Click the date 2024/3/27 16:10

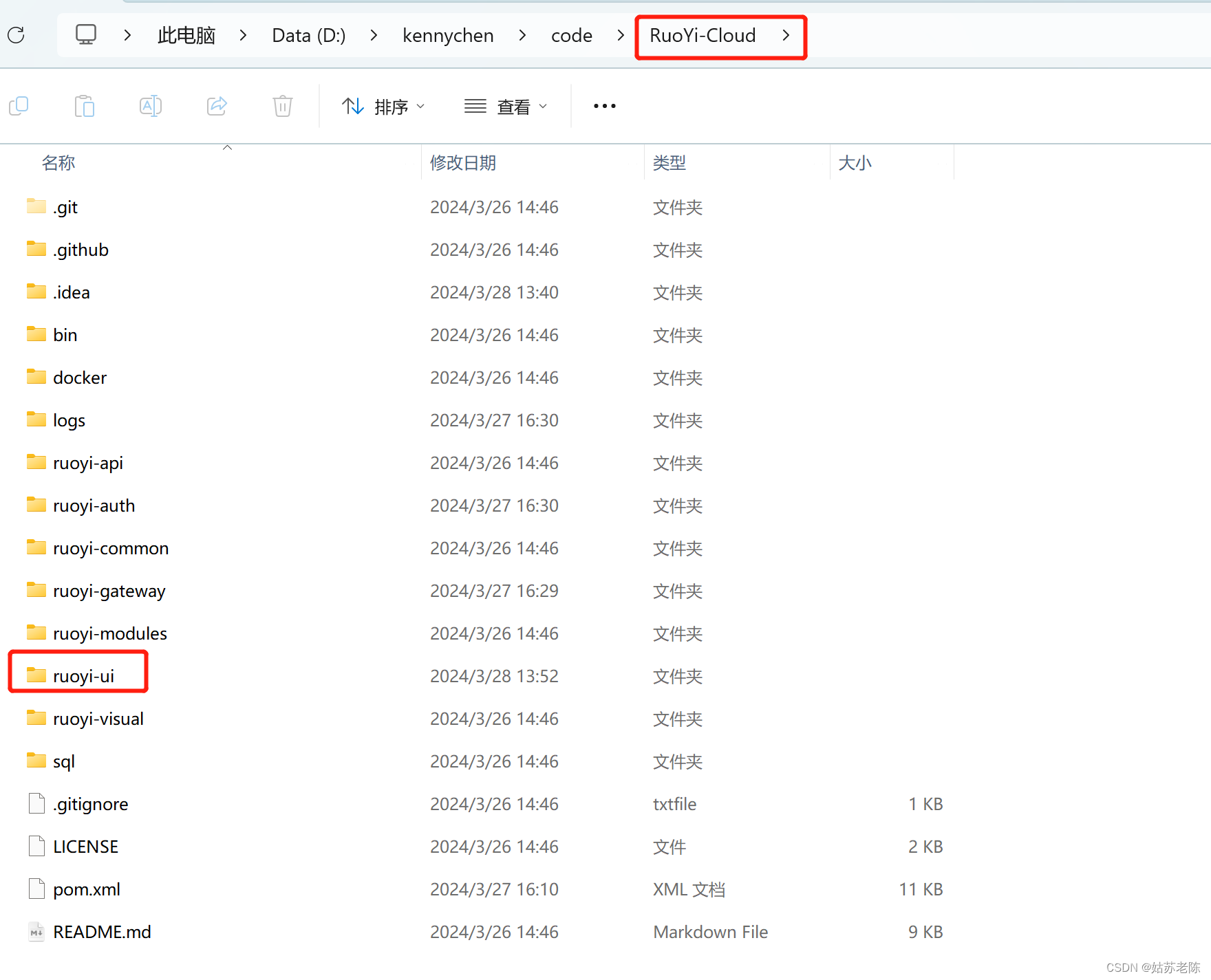(x=494, y=889)
